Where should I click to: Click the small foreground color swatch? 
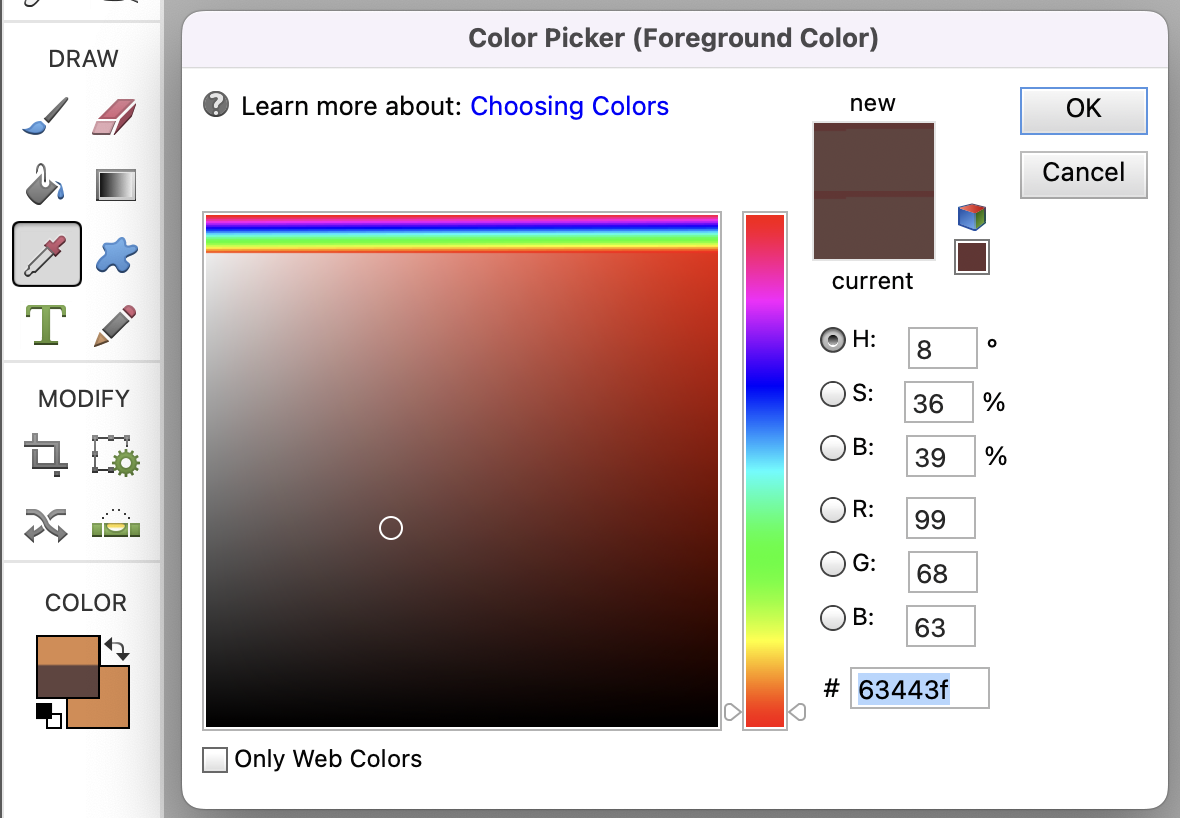pyautogui.click(x=971, y=257)
